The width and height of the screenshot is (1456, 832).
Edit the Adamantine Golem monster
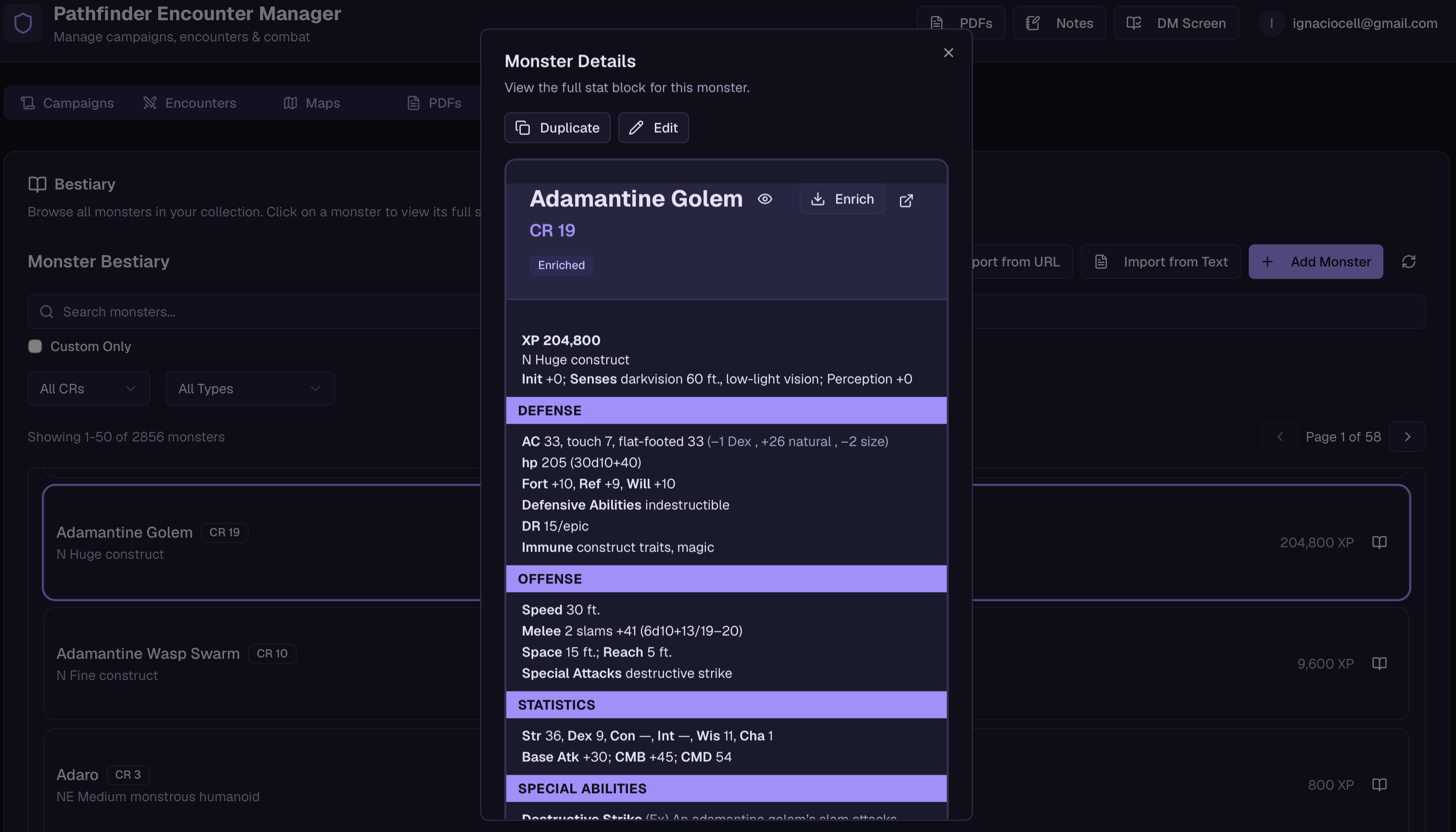click(653, 128)
